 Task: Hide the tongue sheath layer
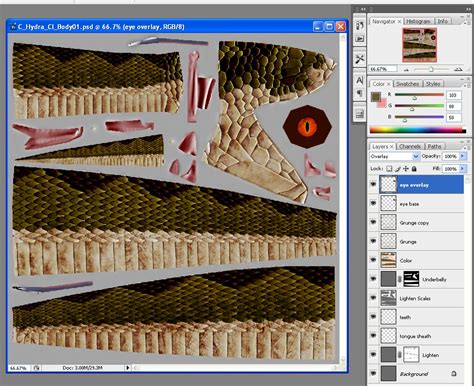tap(373, 336)
